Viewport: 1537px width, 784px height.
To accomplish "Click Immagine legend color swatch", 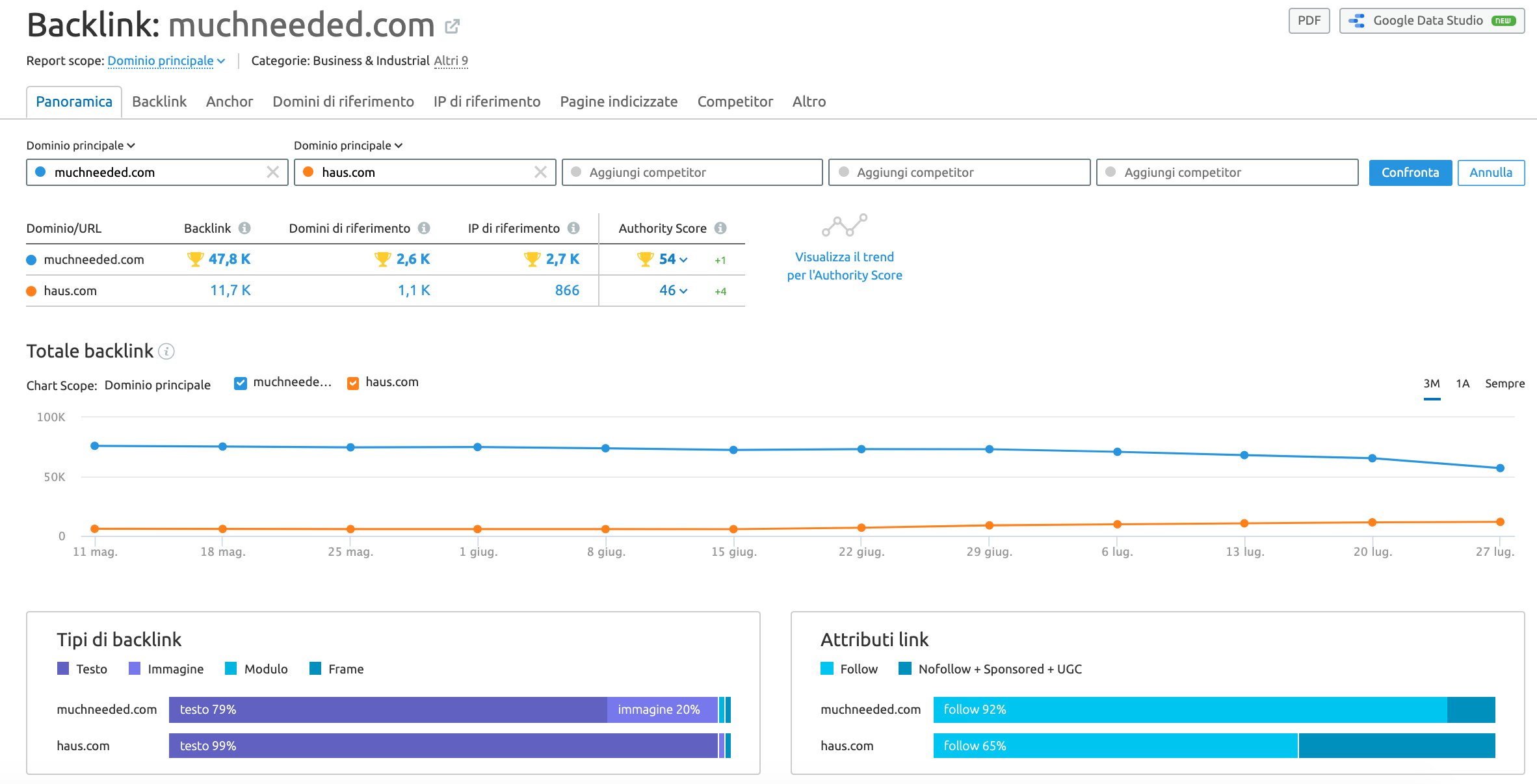I will pyautogui.click(x=135, y=669).
